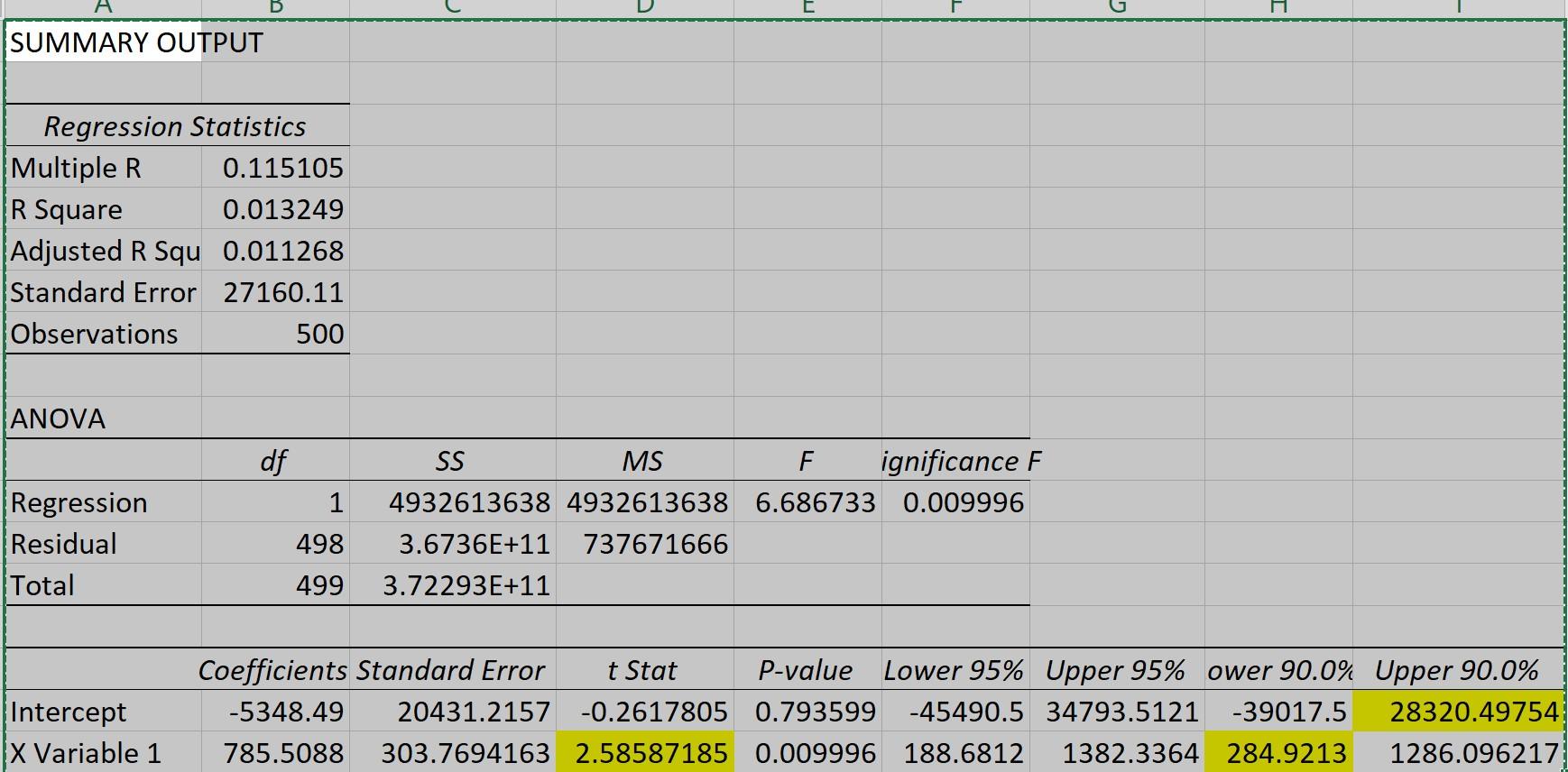Click the Intercept P-value 0.793599
The width and height of the screenshot is (1568, 772).
click(x=807, y=711)
